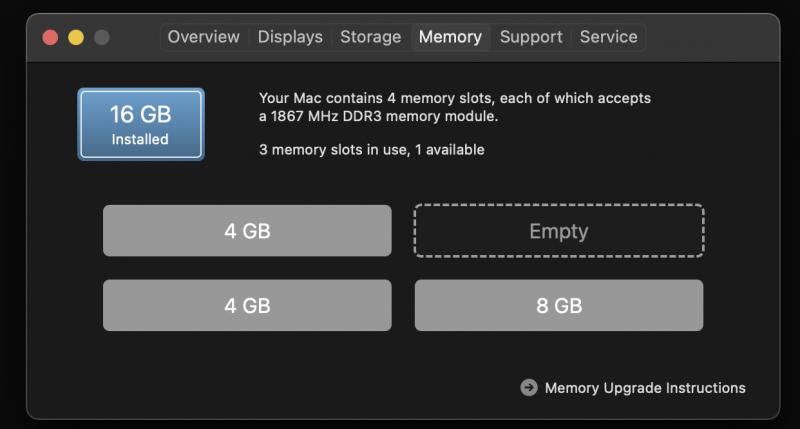Open the Memory Upgrade Instructions link
This screenshot has width=800, height=429.
(x=645, y=388)
